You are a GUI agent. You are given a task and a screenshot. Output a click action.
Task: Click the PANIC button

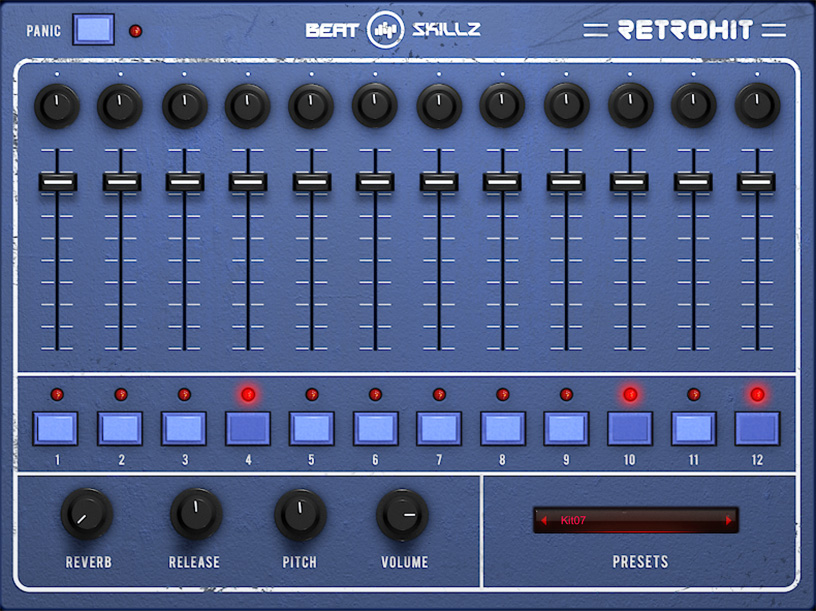click(93, 30)
